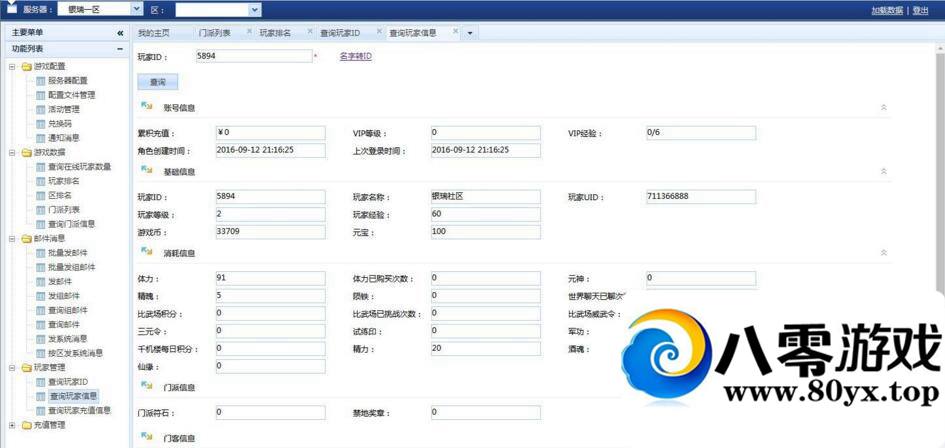Click 登出 to log out
The height and width of the screenshot is (448, 945).
click(920, 10)
